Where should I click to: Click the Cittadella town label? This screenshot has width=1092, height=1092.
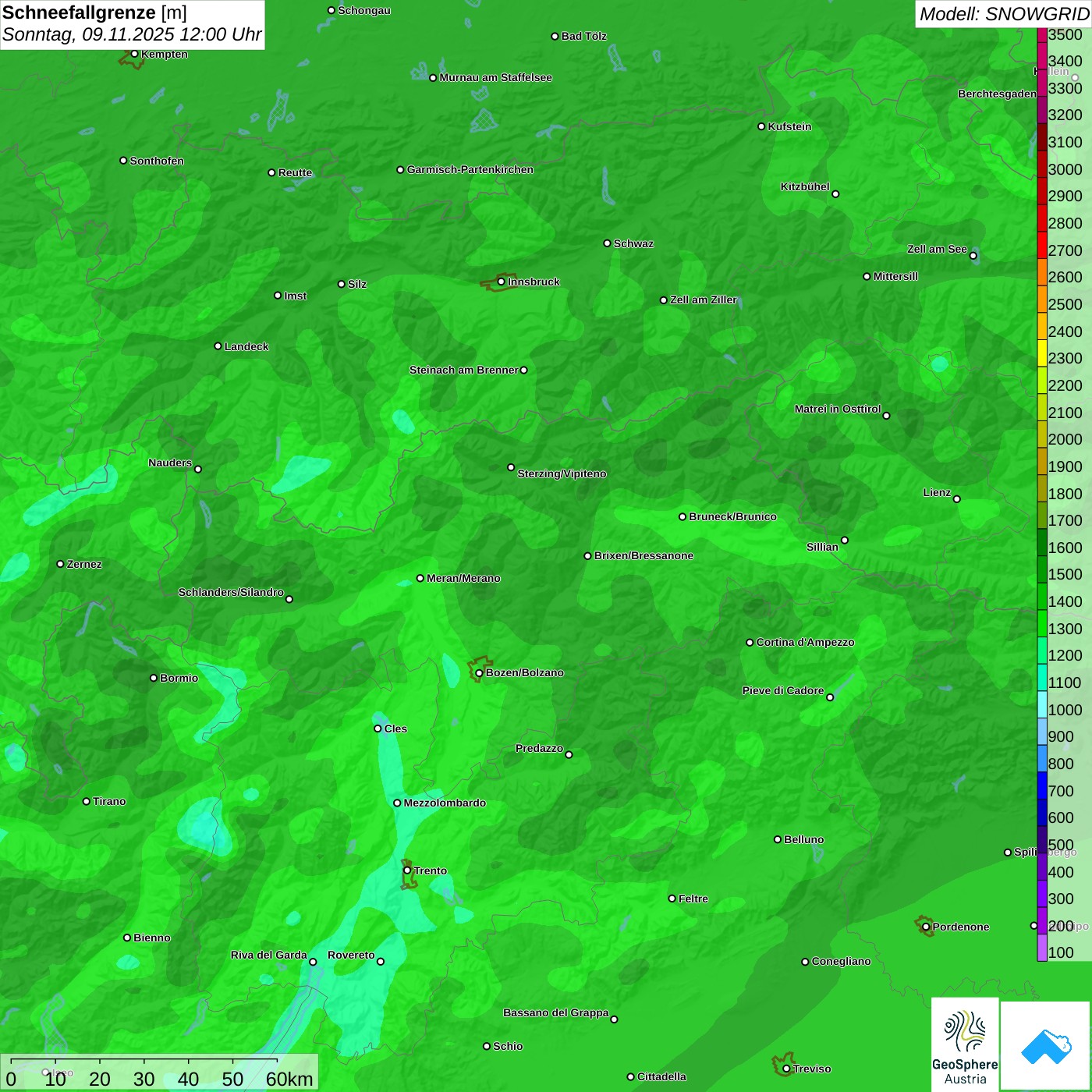661,1076
